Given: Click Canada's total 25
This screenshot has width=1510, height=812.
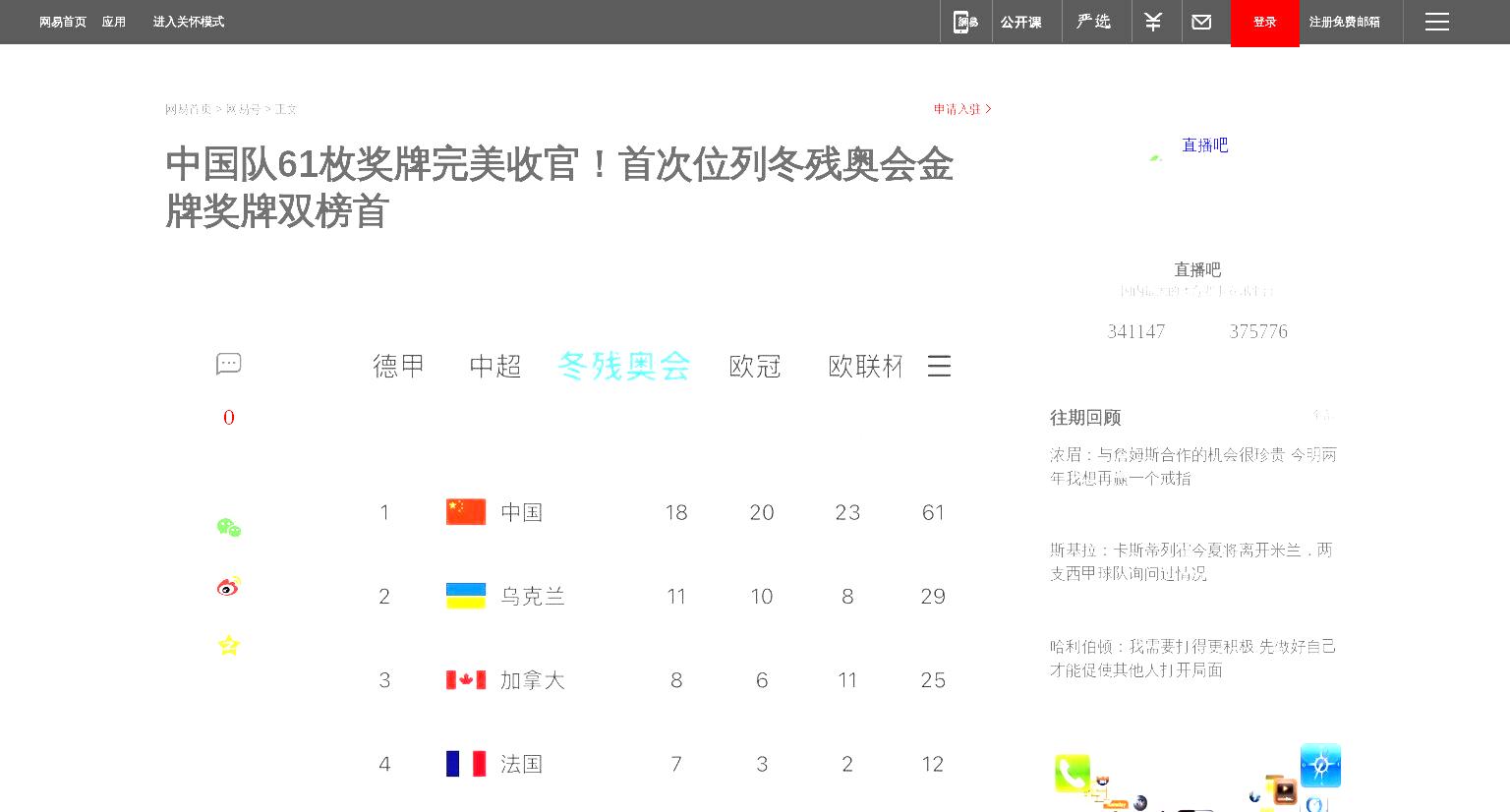Looking at the screenshot, I should pyautogui.click(x=933, y=680).
